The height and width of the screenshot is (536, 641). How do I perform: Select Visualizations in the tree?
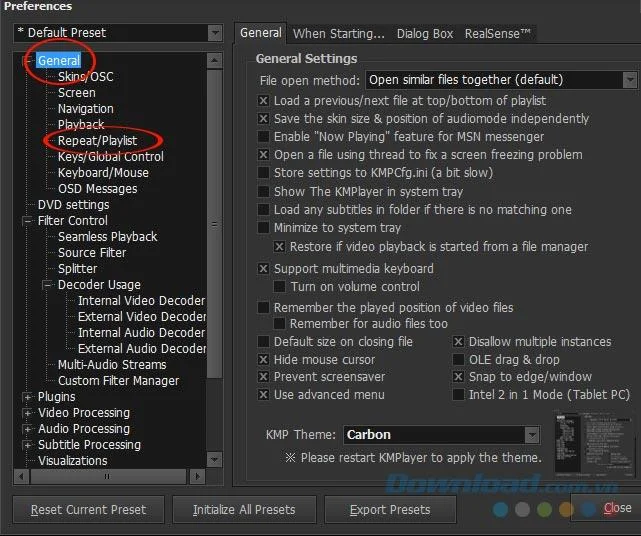point(72,461)
